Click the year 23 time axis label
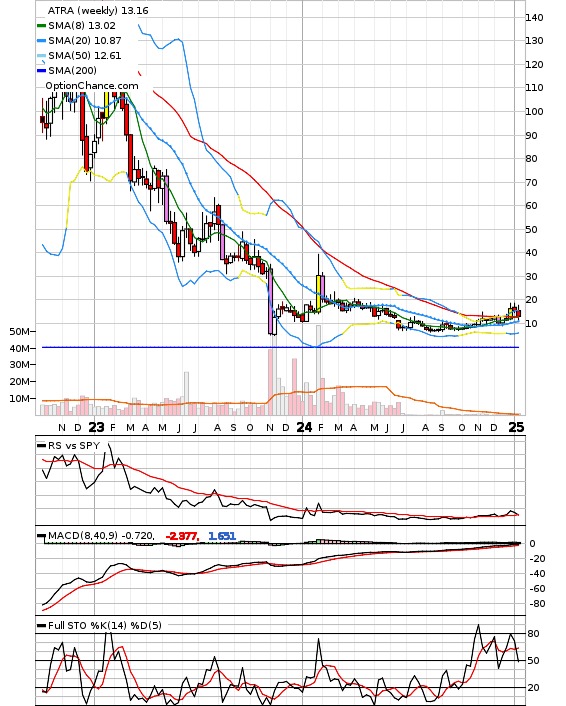 [96, 427]
